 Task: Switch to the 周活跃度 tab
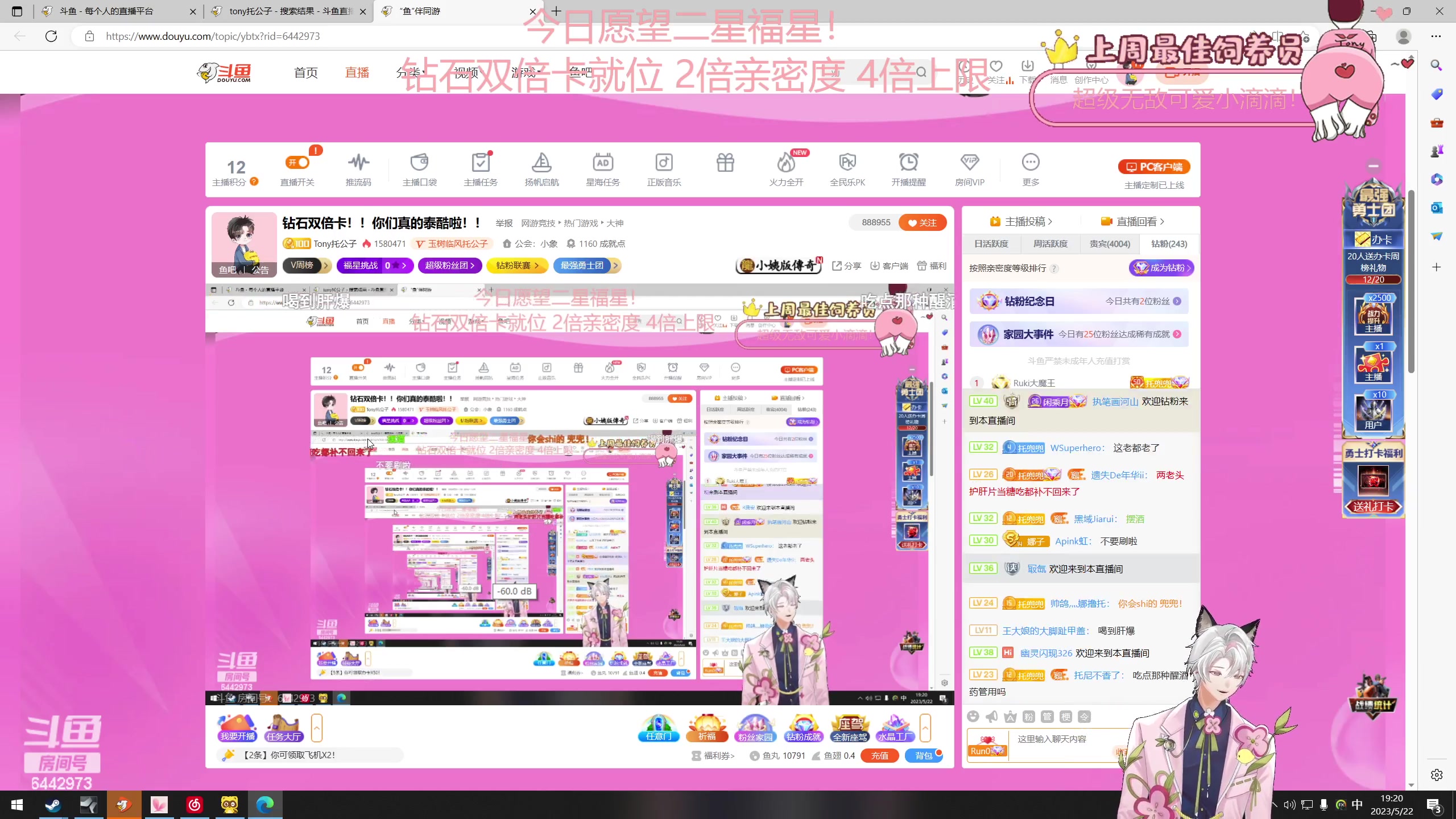[x=1050, y=243]
